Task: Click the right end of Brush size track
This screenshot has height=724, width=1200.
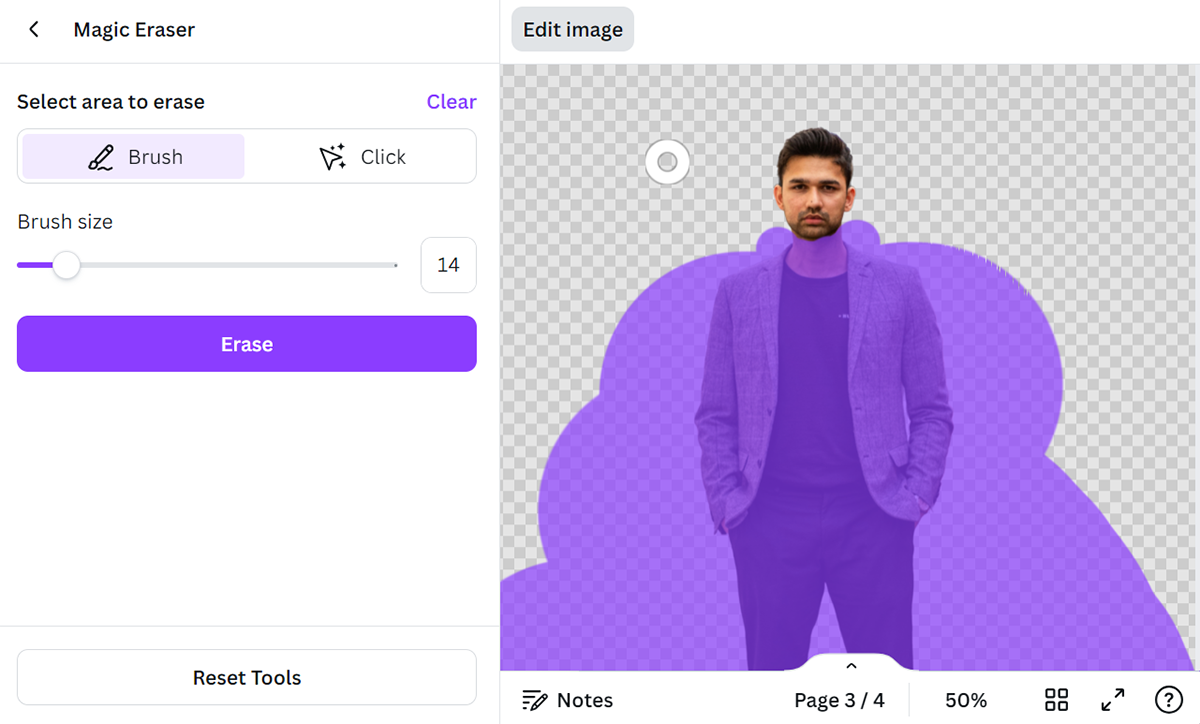Action: pos(395,265)
